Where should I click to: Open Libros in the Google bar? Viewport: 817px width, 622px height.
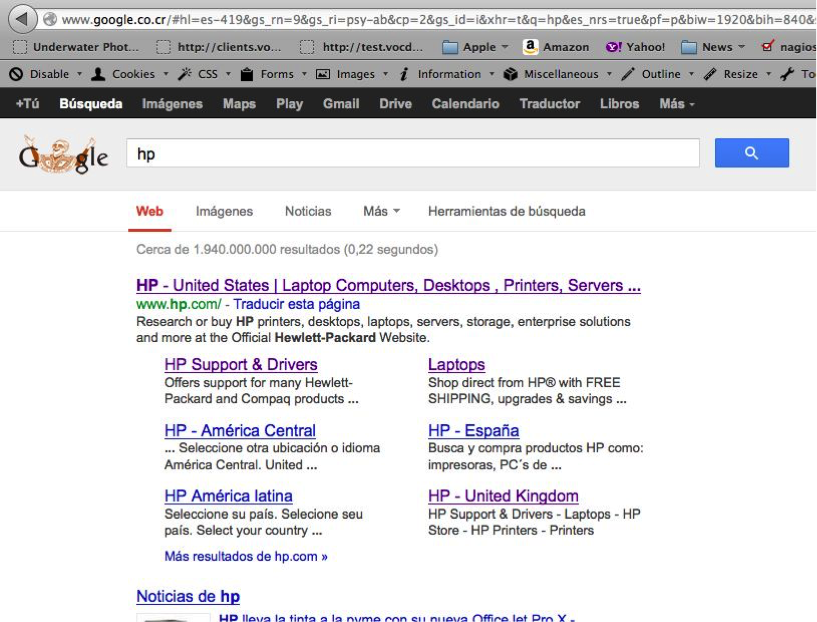(x=620, y=104)
